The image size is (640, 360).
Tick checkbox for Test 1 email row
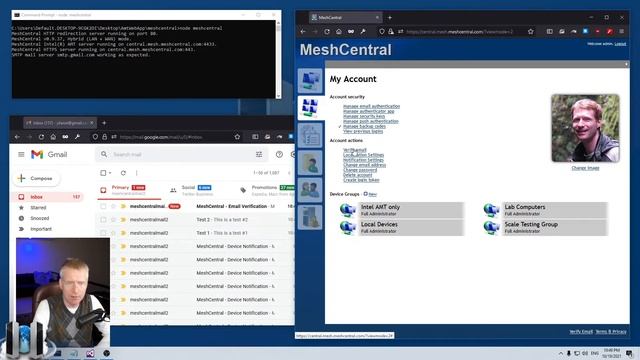103,233
